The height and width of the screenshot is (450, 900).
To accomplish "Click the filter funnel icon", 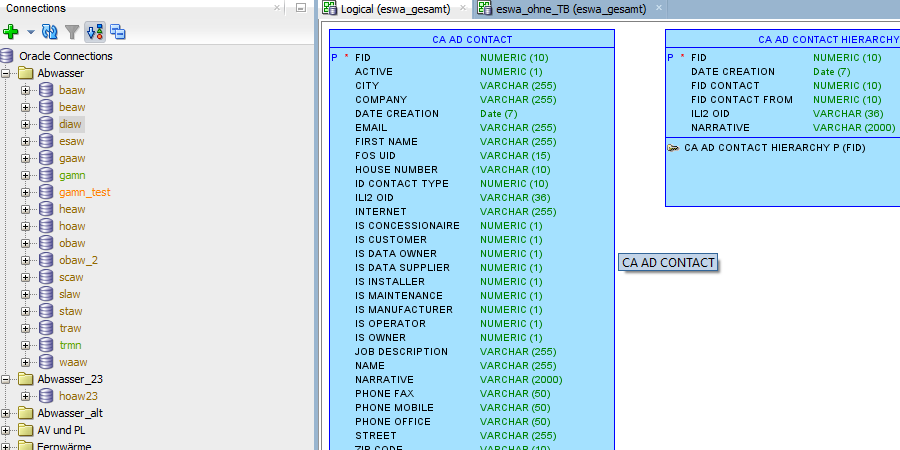I will tap(72, 32).
